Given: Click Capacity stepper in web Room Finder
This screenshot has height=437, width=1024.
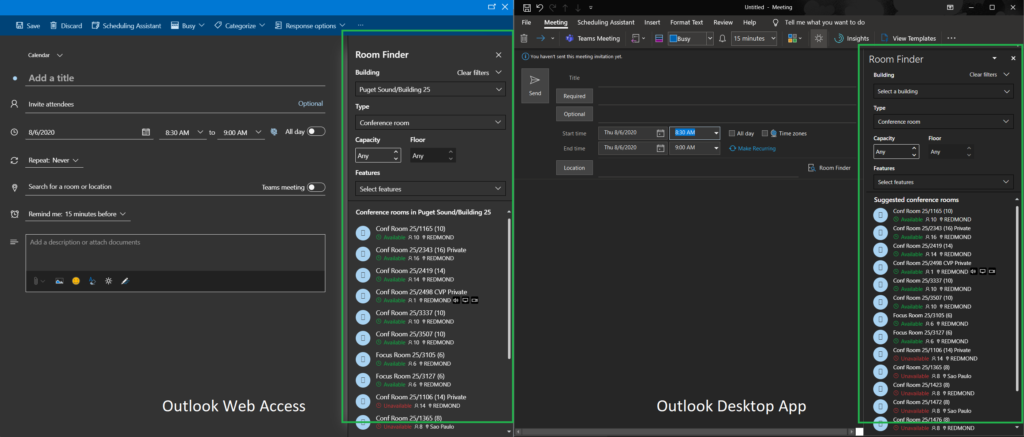Looking at the screenshot, I should 395,155.
